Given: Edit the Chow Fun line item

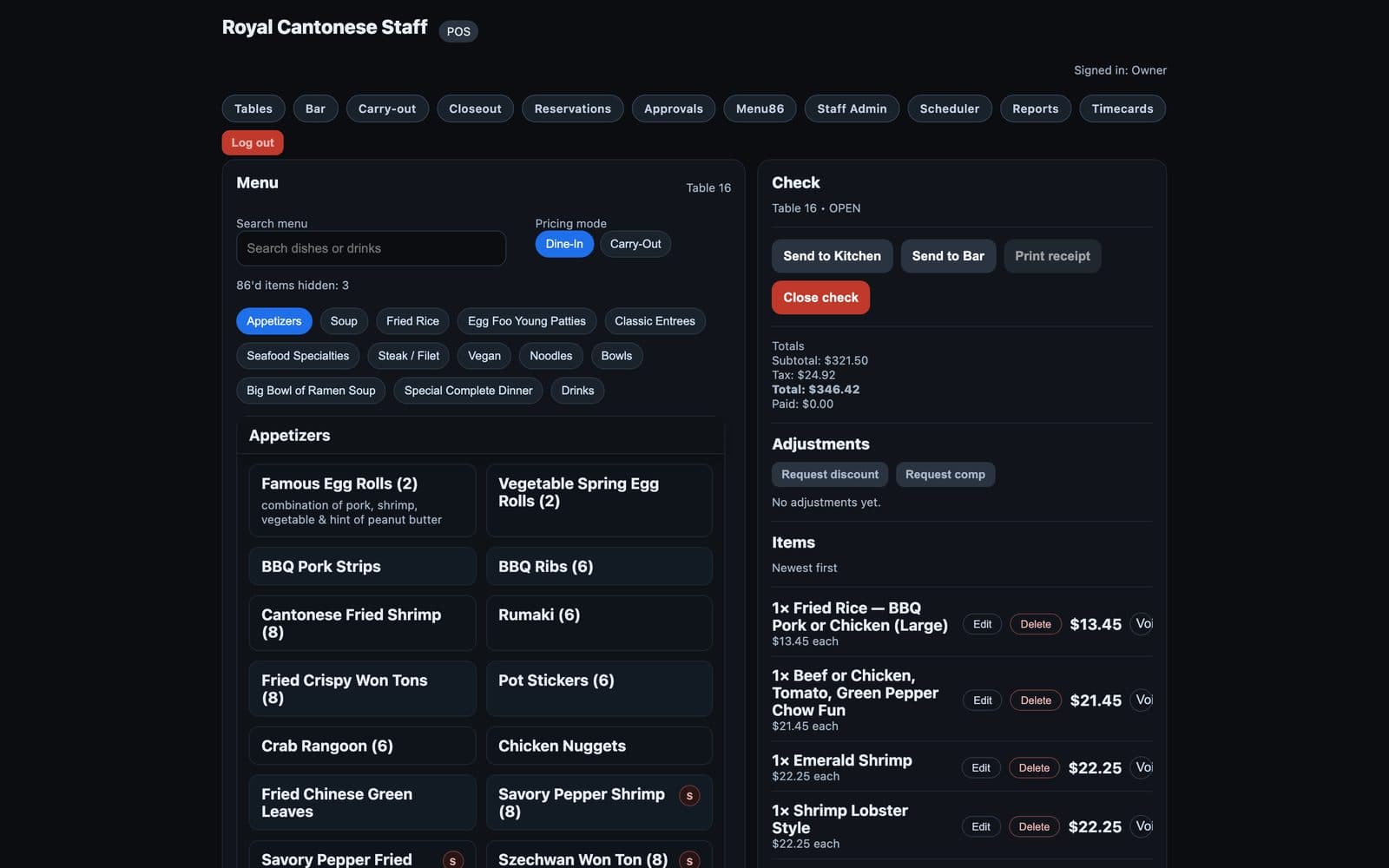Looking at the screenshot, I should point(983,700).
